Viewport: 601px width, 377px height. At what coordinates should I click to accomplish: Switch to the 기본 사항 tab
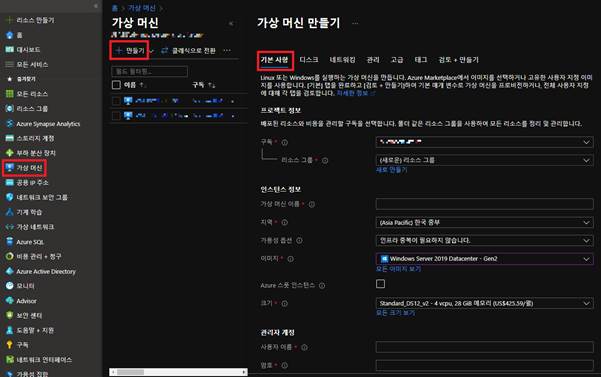point(274,60)
